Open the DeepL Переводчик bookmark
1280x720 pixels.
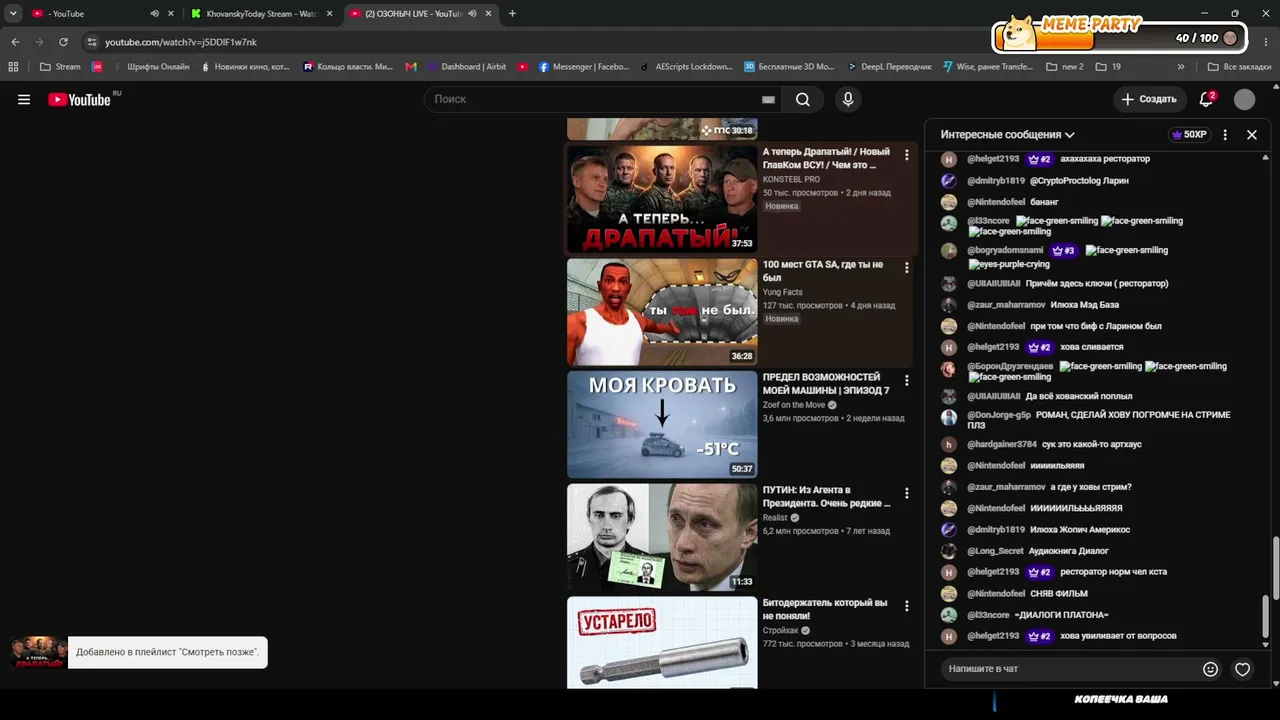pos(888,67)
